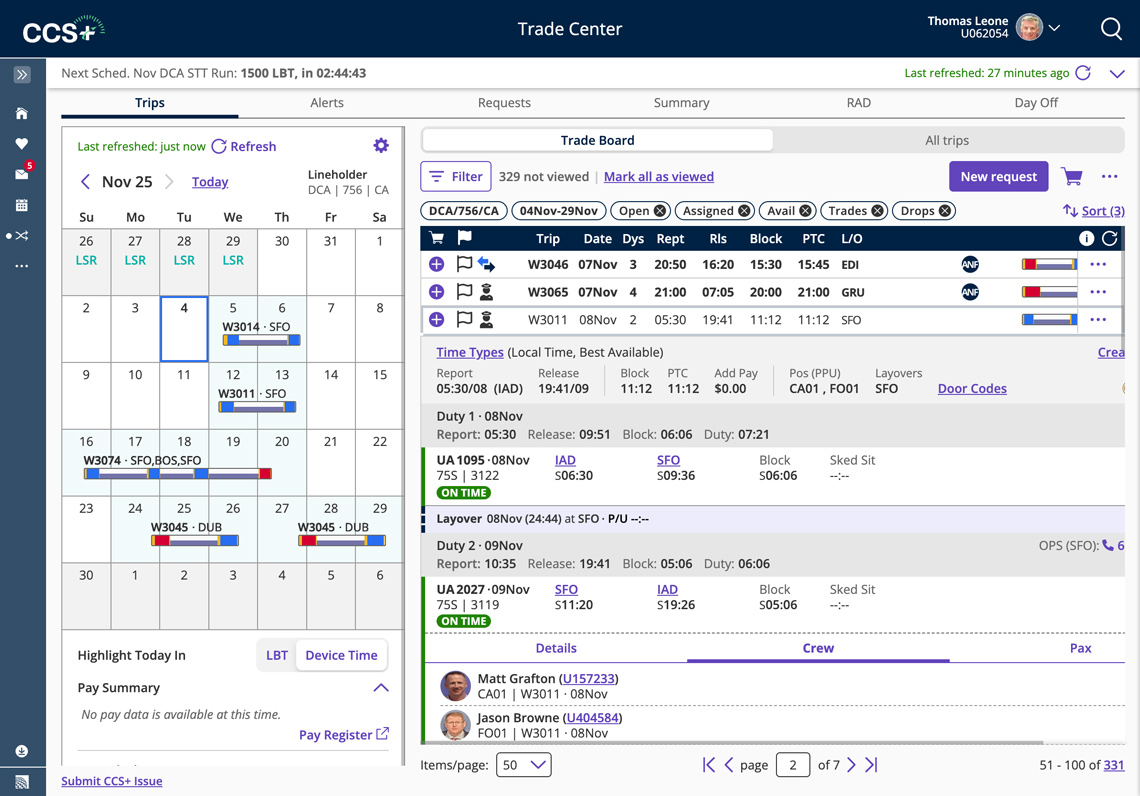
Task: Click the search magnifier in top bar
Action: [1111, 29]
